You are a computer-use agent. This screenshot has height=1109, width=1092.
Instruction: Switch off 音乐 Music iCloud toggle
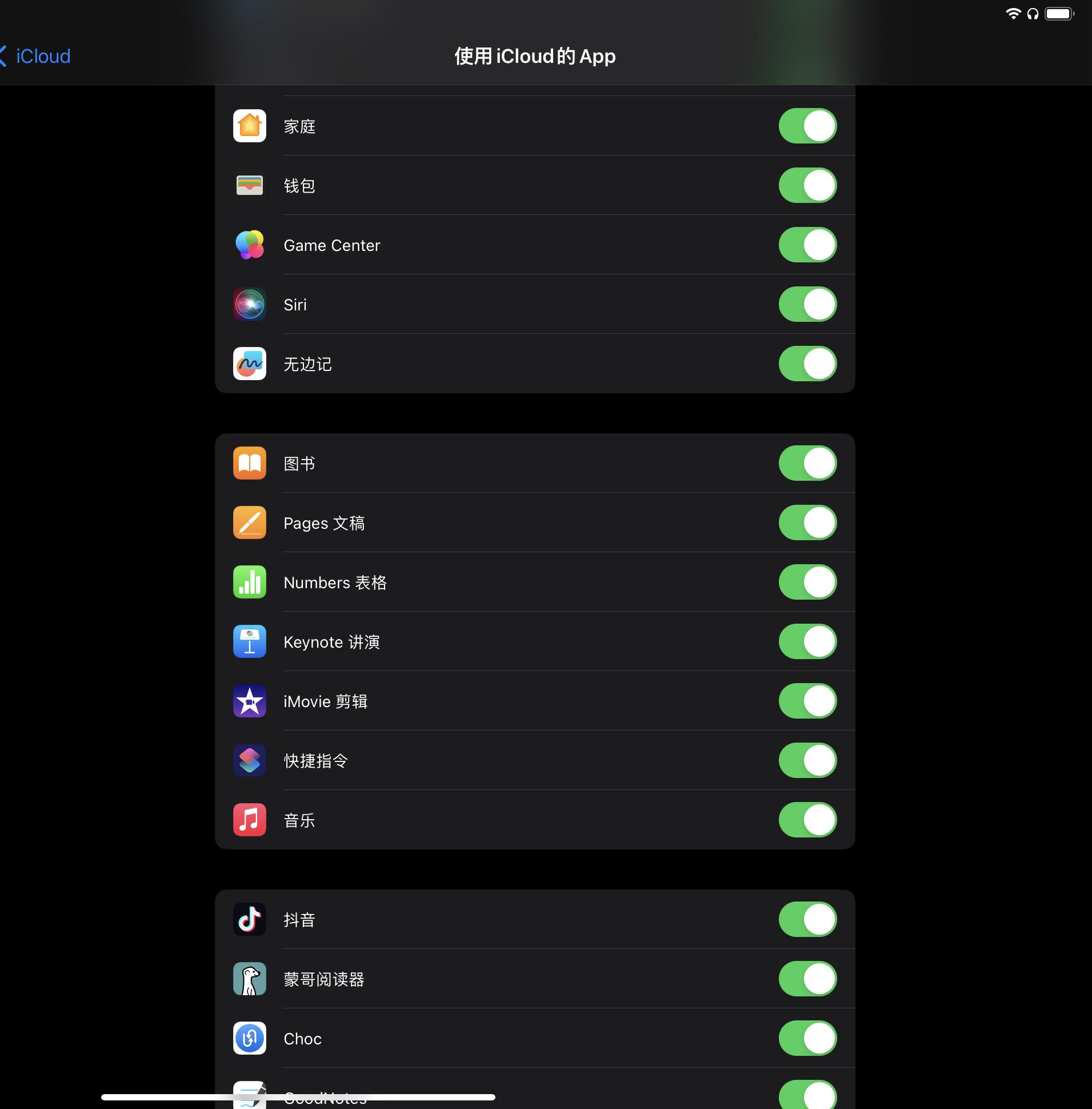tap(807, 820)
